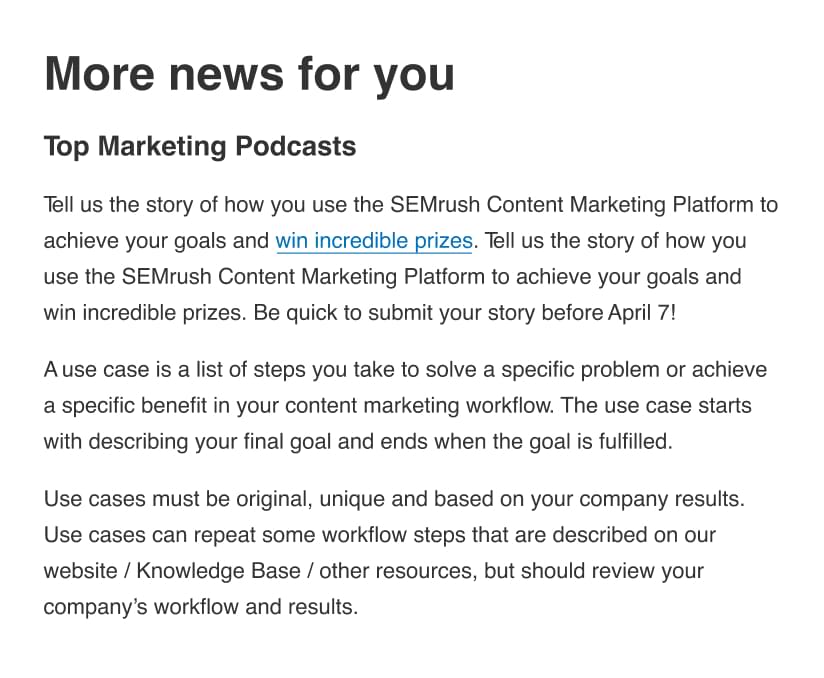This screenshot has width=824, height=678.
Task: Click 'unique and based' in last paragraph
Action: 406,499
